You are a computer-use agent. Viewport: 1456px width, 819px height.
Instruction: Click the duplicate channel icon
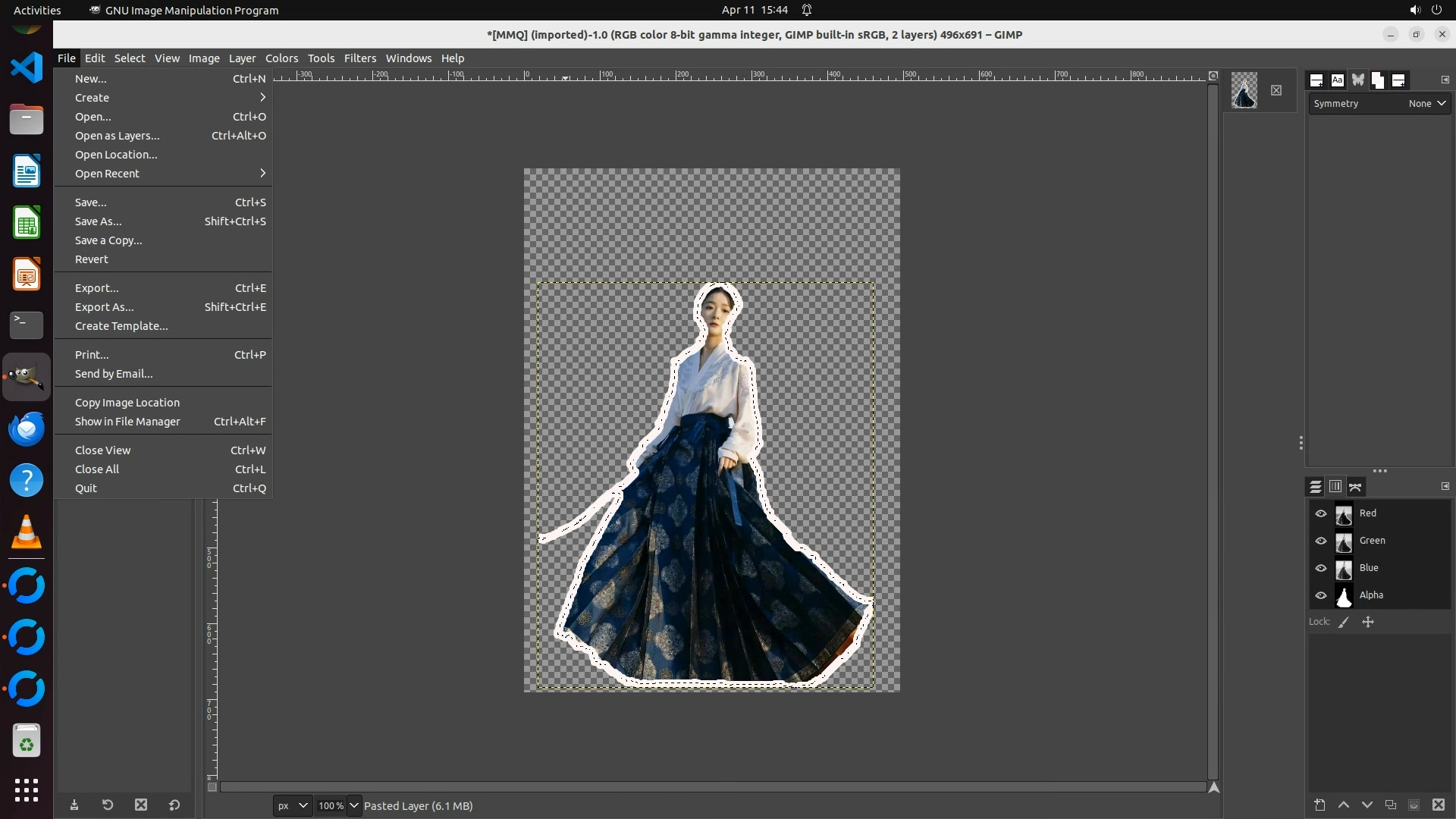pyautogui.click(x=1390, y=805)
